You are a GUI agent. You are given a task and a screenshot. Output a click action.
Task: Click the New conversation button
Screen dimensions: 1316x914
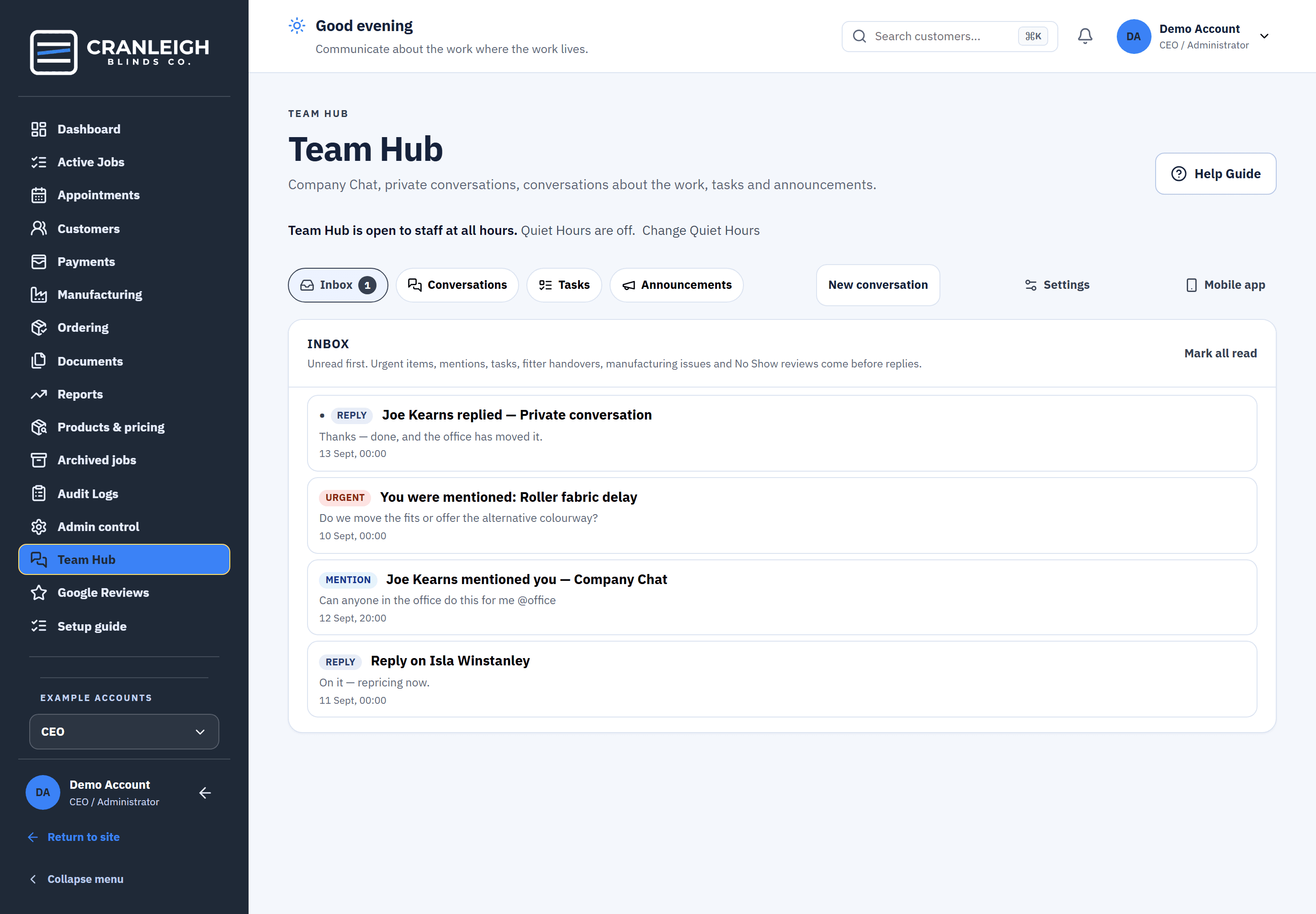tap(877, 285)
